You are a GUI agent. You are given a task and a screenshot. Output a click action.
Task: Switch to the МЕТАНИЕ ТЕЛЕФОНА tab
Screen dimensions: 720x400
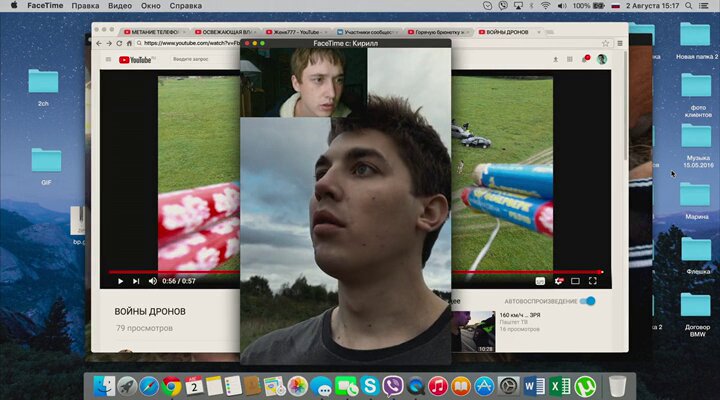pos(155,32)
